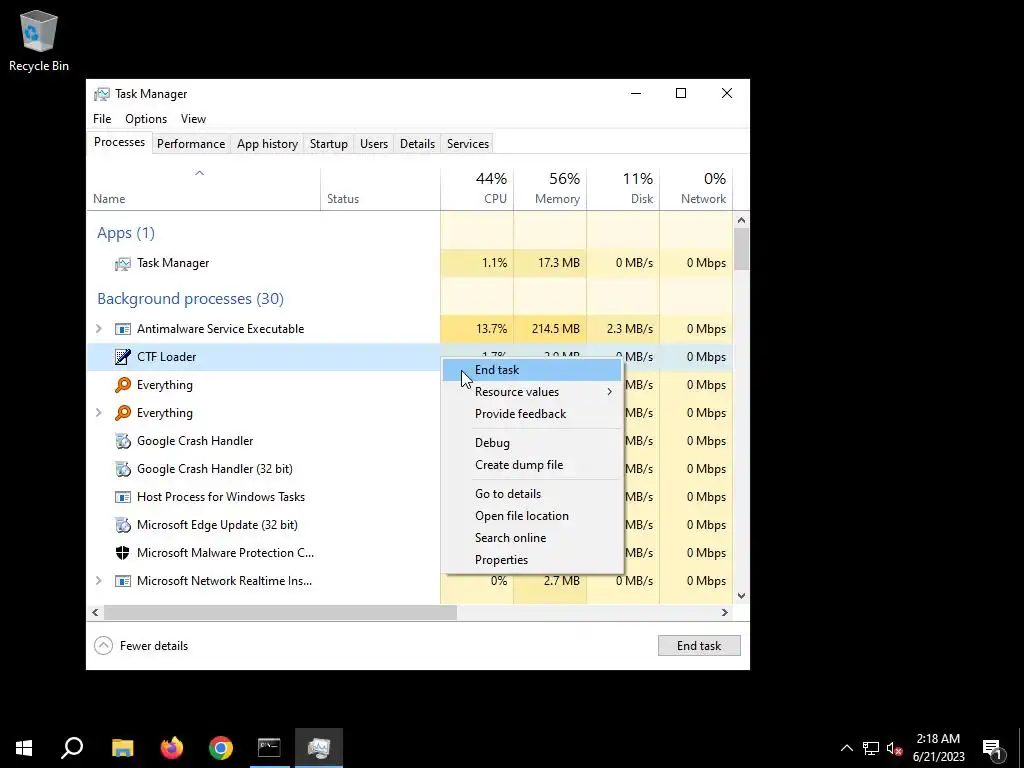Screen dimensions: 1024x768
Task: Click the Task Manager taskbar button
Action: click(x=319, y=748)
